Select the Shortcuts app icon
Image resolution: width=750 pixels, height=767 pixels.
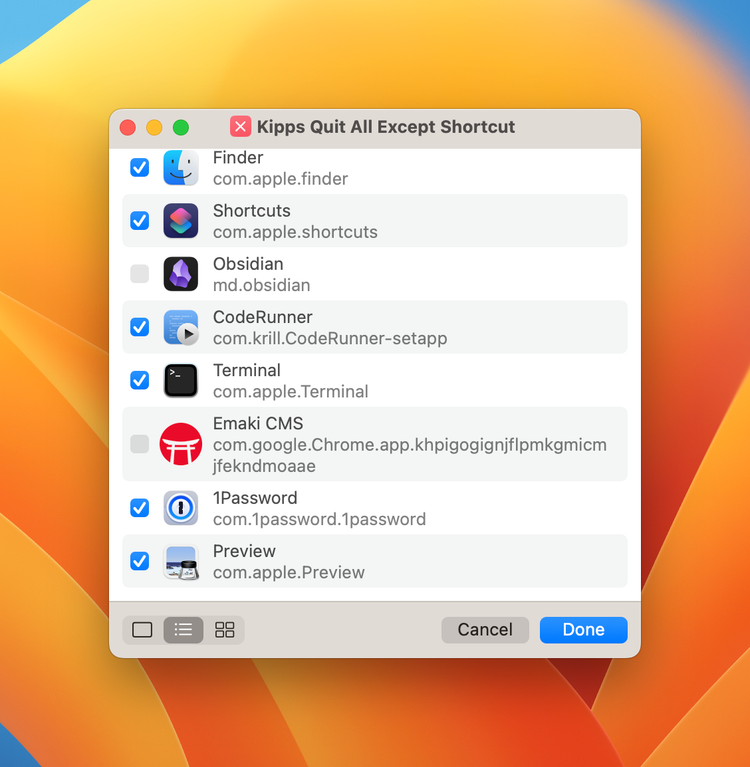coord(181,221)
